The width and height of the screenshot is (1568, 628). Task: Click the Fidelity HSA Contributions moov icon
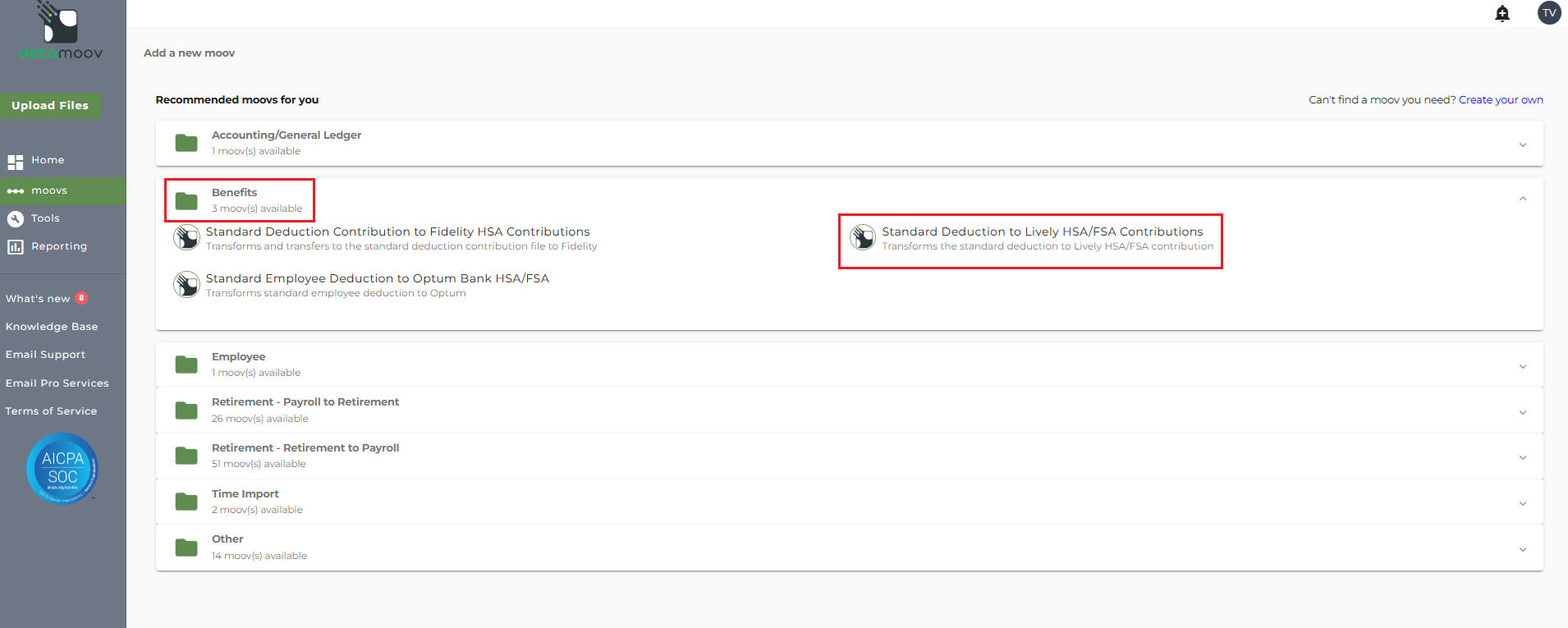tap(186, 237)
